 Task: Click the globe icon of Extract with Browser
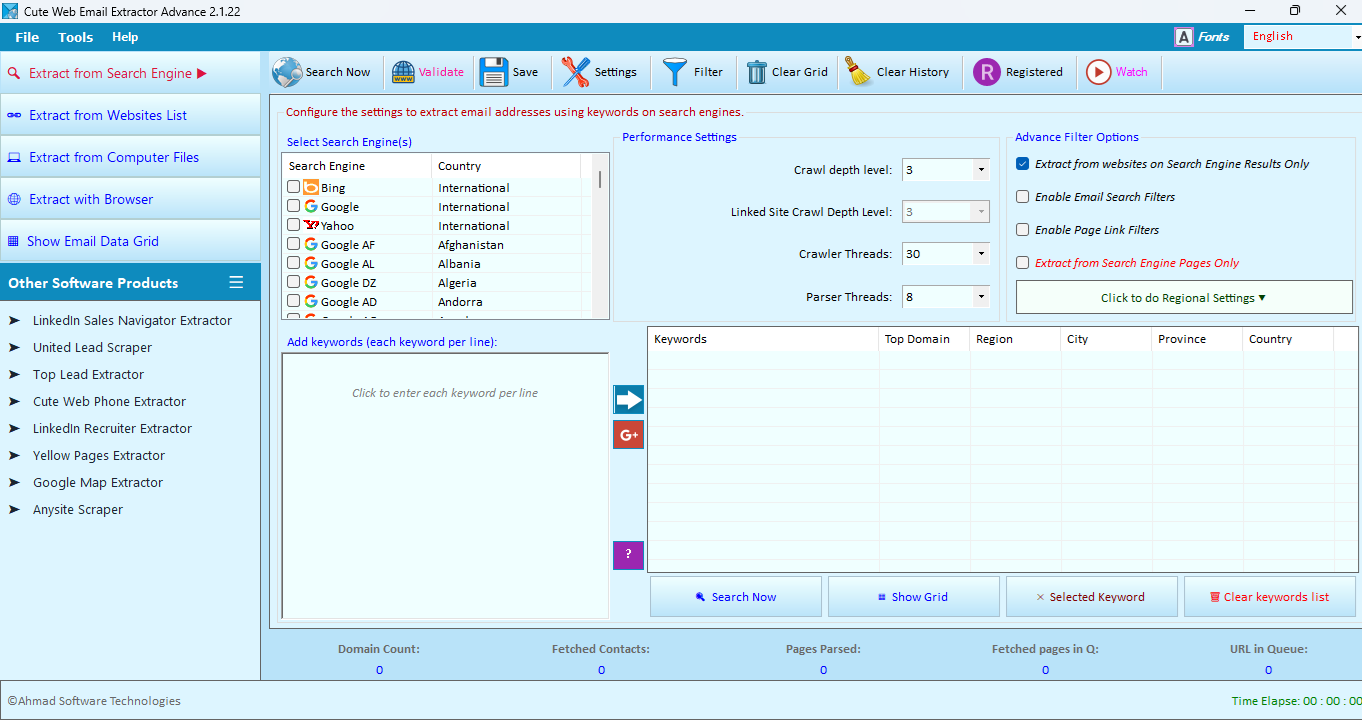pos(14,199)
